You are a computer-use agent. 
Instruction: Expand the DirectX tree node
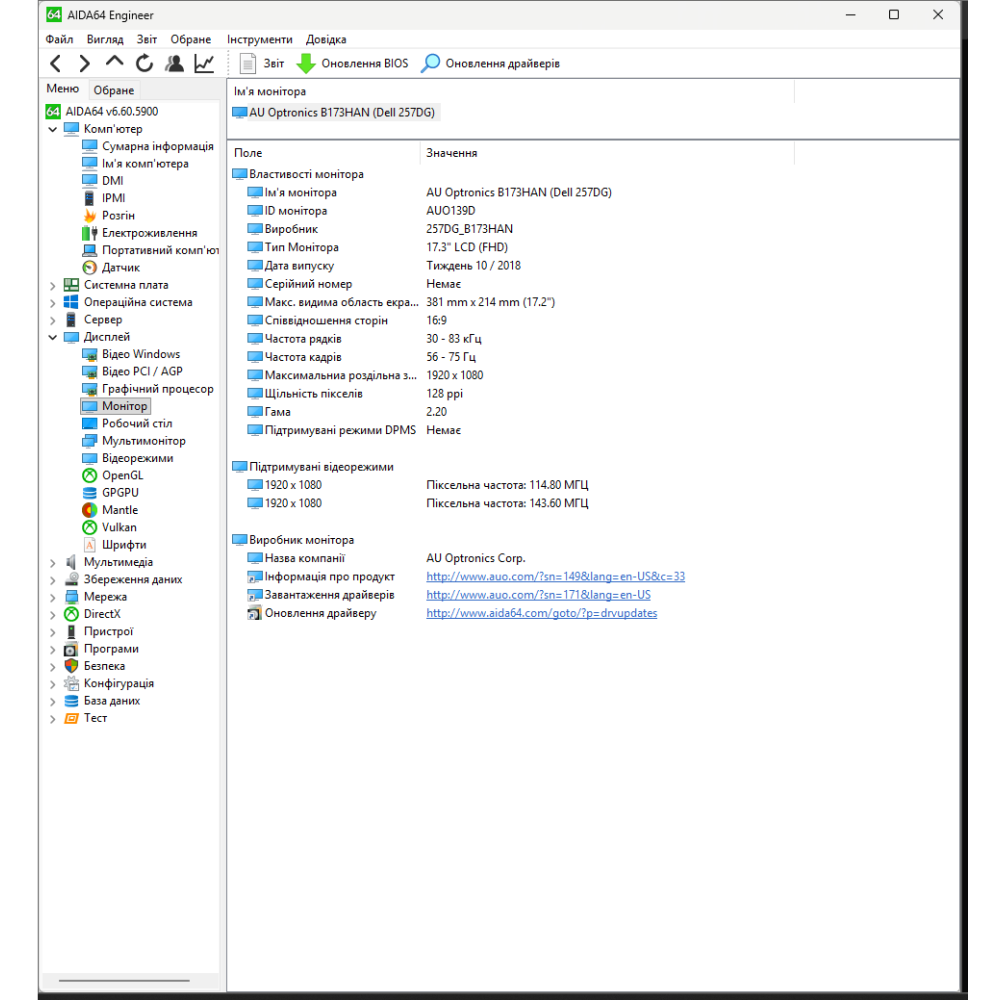(x=53, y=614)
